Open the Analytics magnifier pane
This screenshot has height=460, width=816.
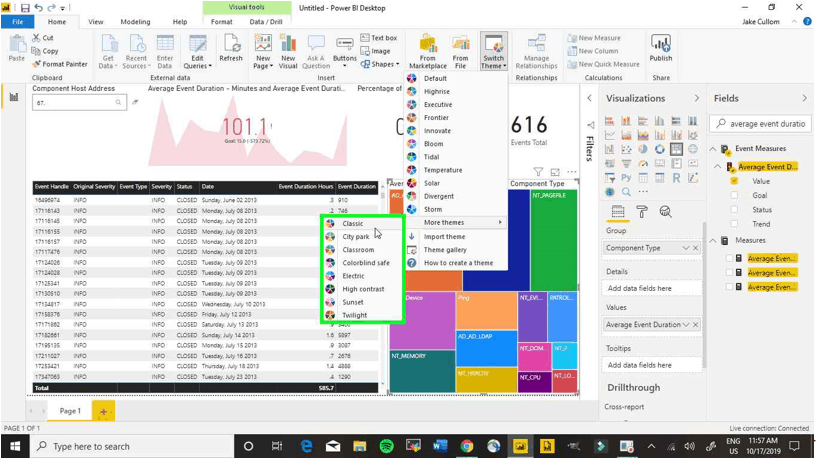(x=665, y=212)
